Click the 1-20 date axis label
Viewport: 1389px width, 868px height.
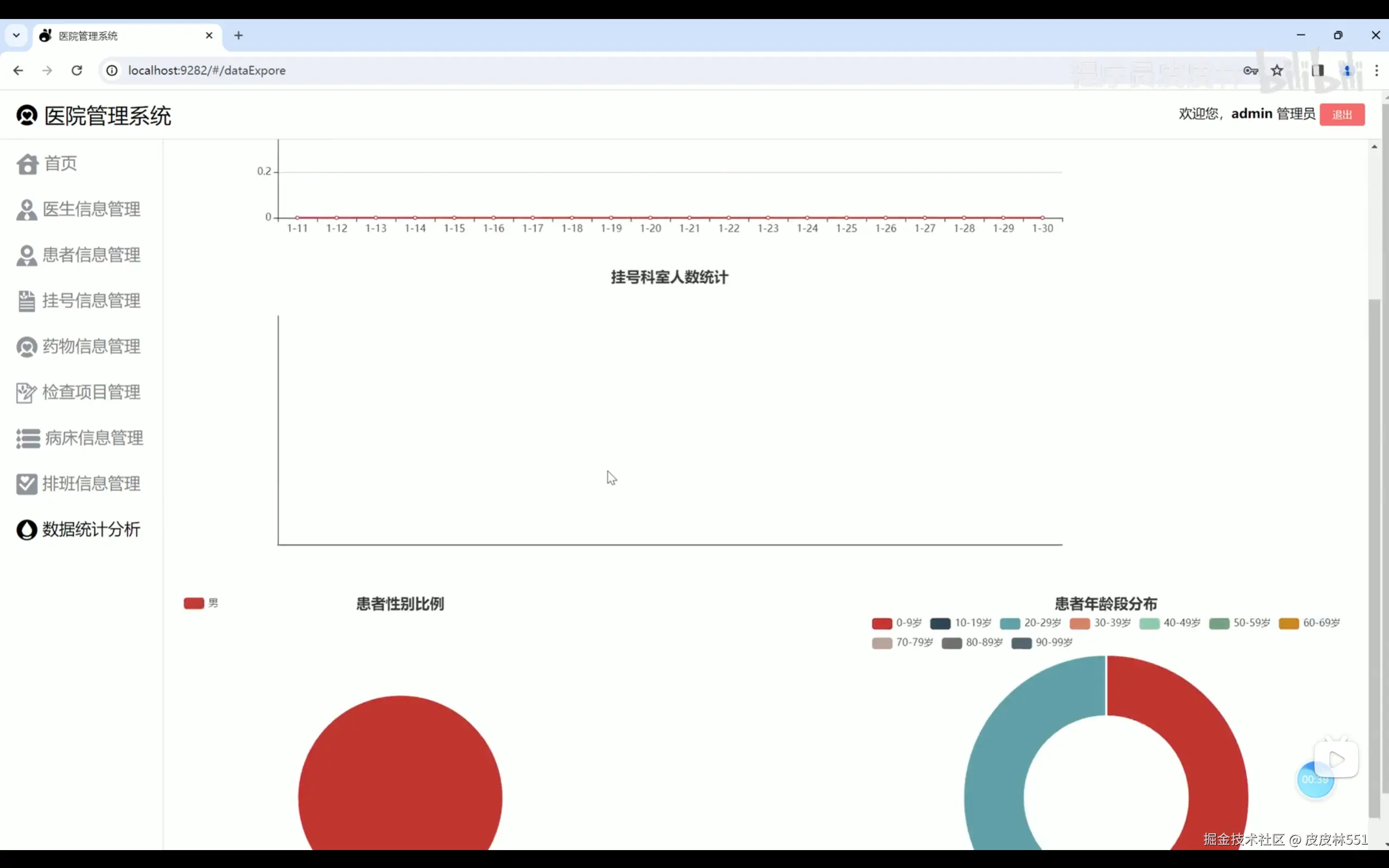coord(651,229)
